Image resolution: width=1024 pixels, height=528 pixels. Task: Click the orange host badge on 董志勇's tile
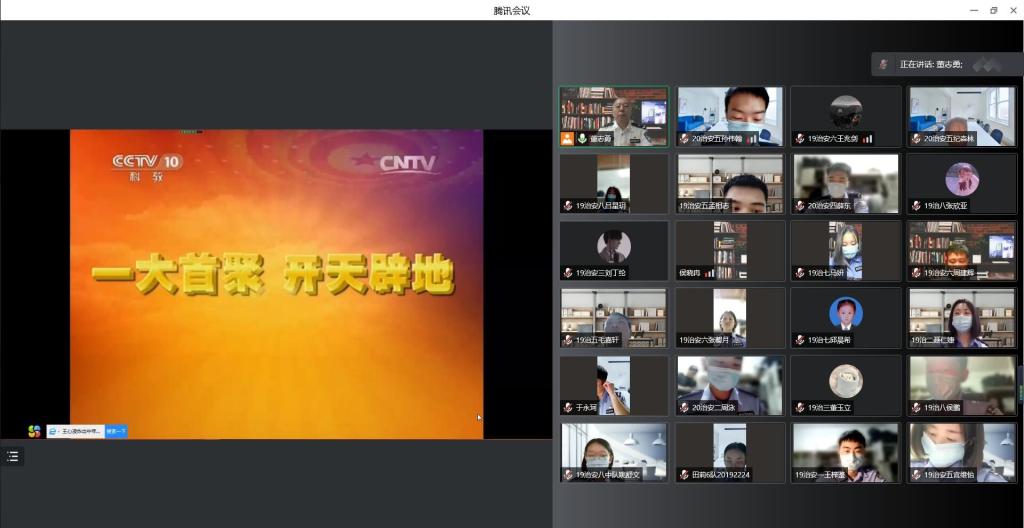point(567,139)
